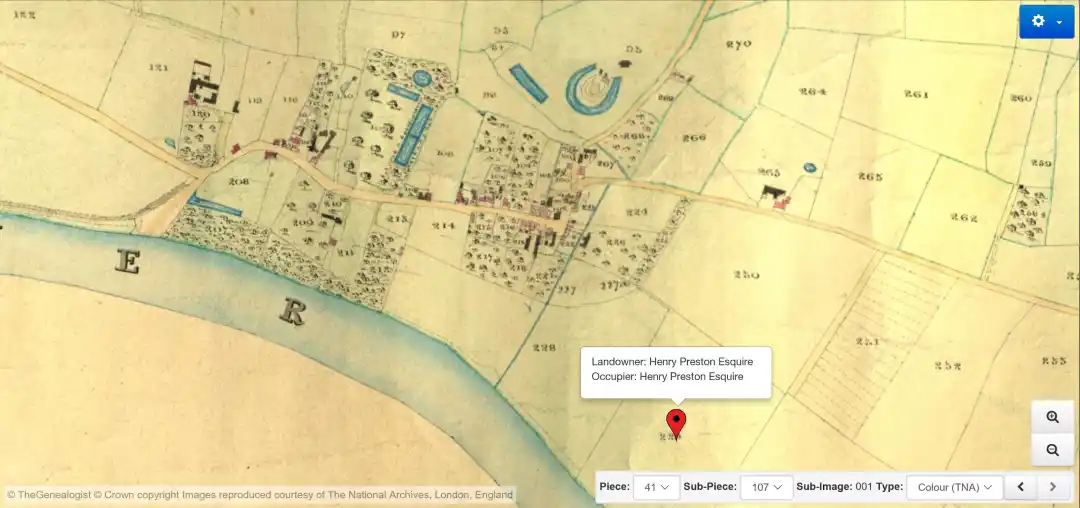Click field plot 264

pos(812,92)
